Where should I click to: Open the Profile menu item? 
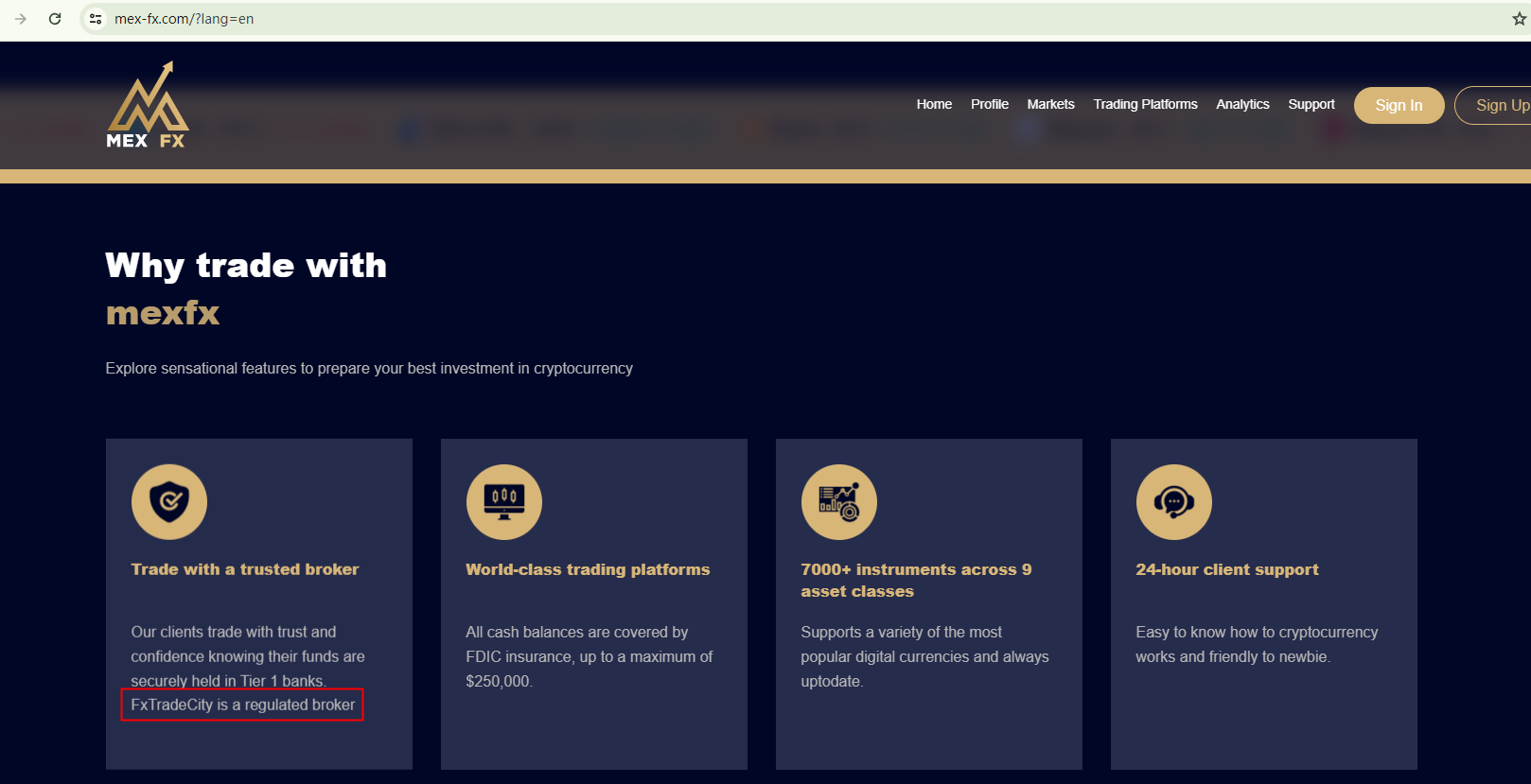990,104
